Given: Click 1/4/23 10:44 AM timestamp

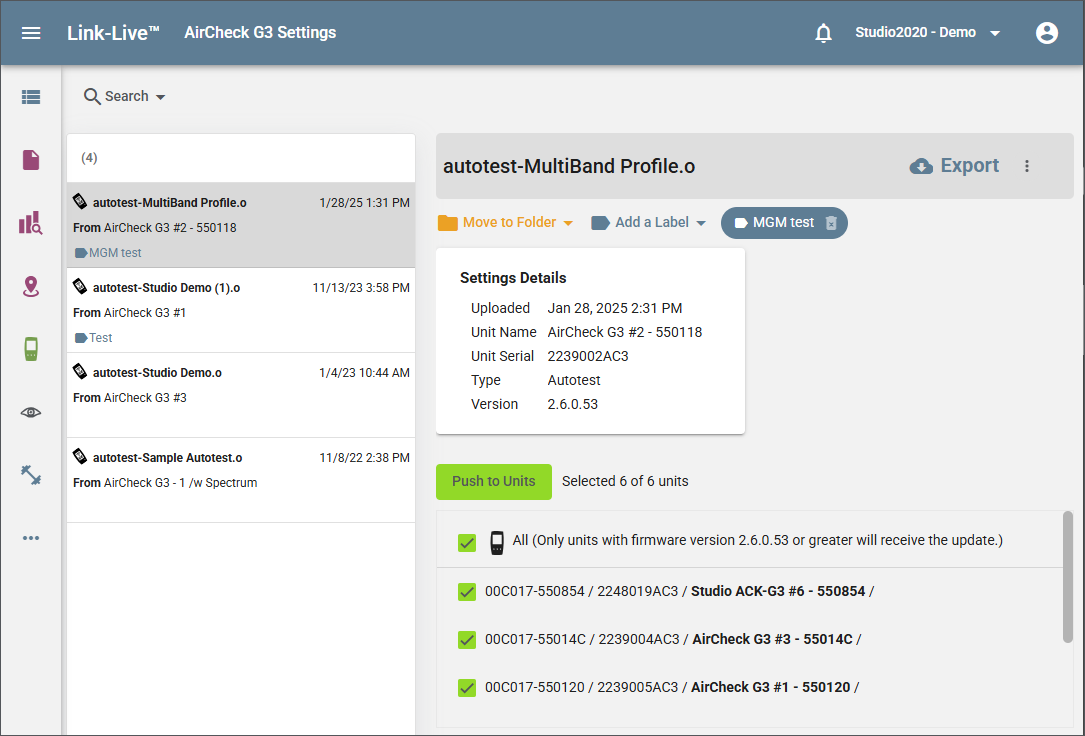Looking at the screenshot, I should coord(364,372).
